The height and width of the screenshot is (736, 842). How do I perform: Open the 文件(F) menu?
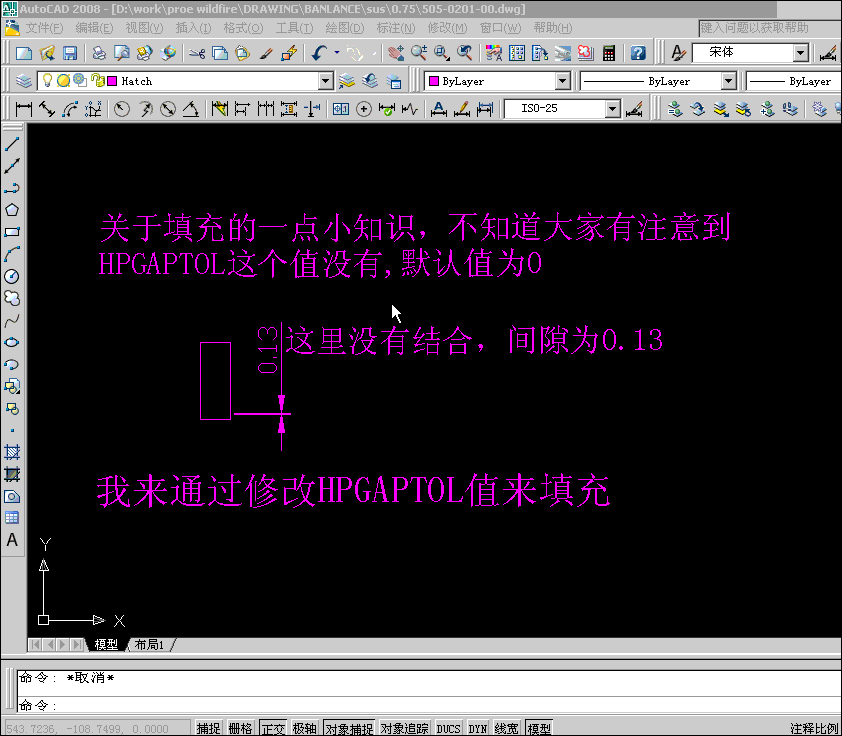pyautogui.click(x=45, y=28)
